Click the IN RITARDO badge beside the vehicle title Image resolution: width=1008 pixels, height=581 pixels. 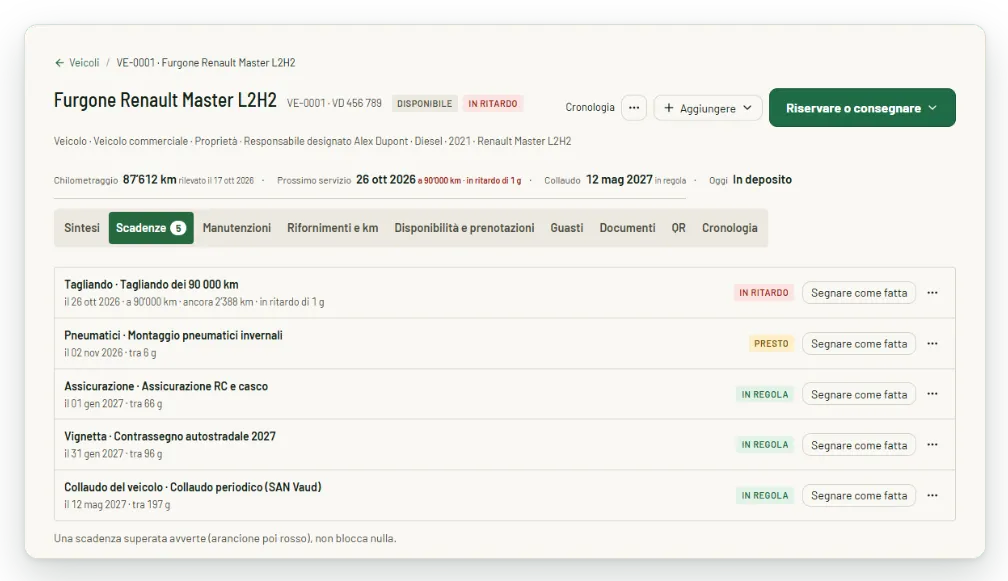[x=492, y=103]
